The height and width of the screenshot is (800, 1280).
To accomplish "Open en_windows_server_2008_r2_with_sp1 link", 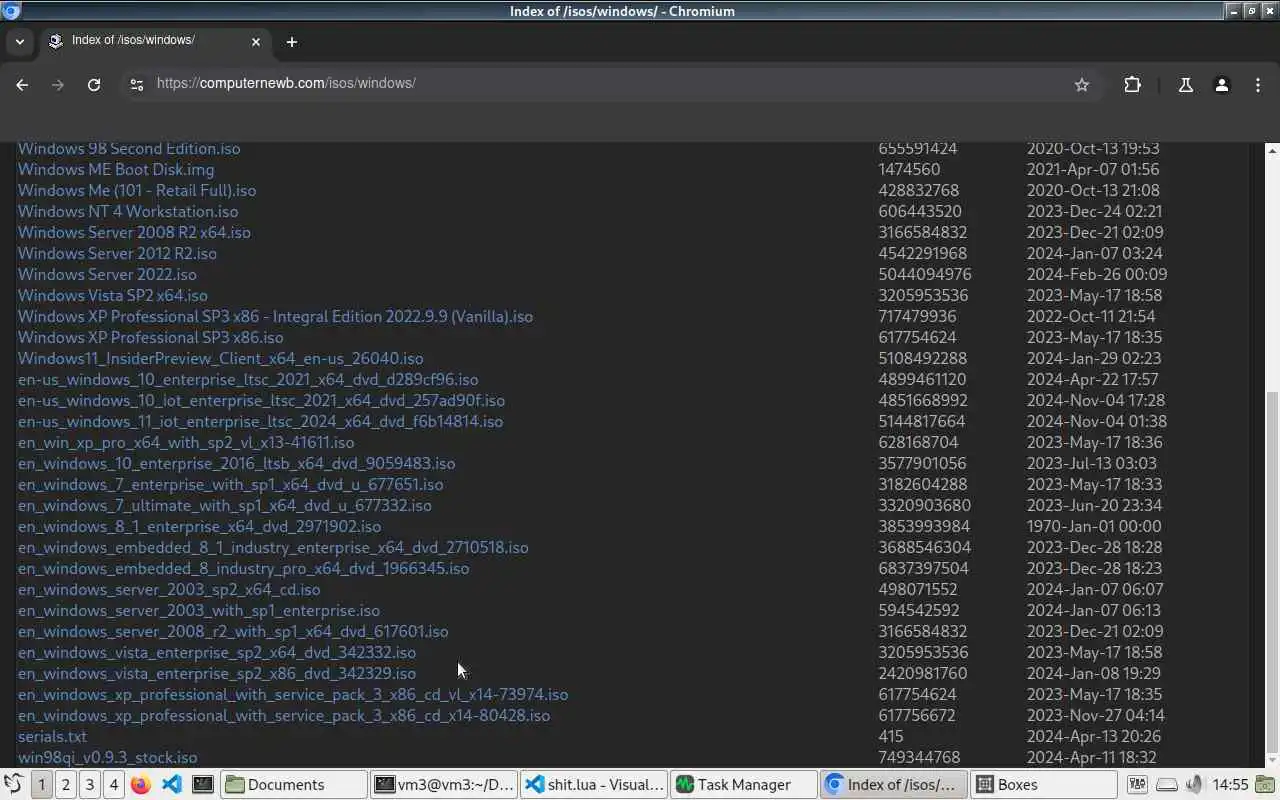I will tap(233, 631).
